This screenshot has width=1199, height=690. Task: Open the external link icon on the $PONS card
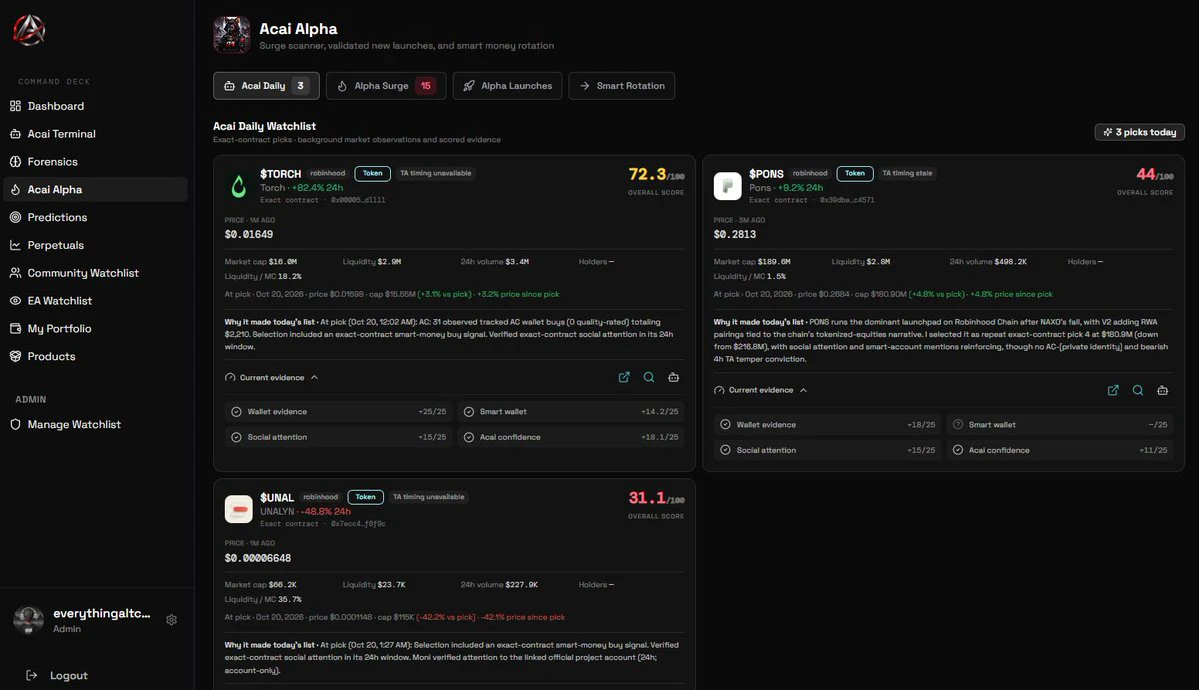point(1113,390)
